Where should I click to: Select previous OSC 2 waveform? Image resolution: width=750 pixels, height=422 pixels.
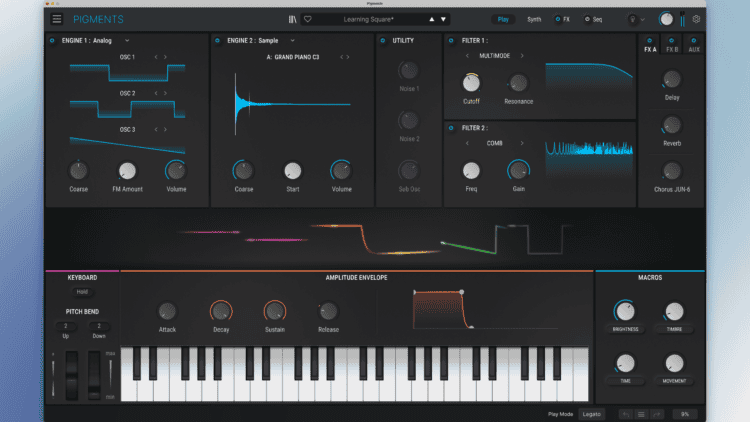pyautogui.click(x=156, y=93)
